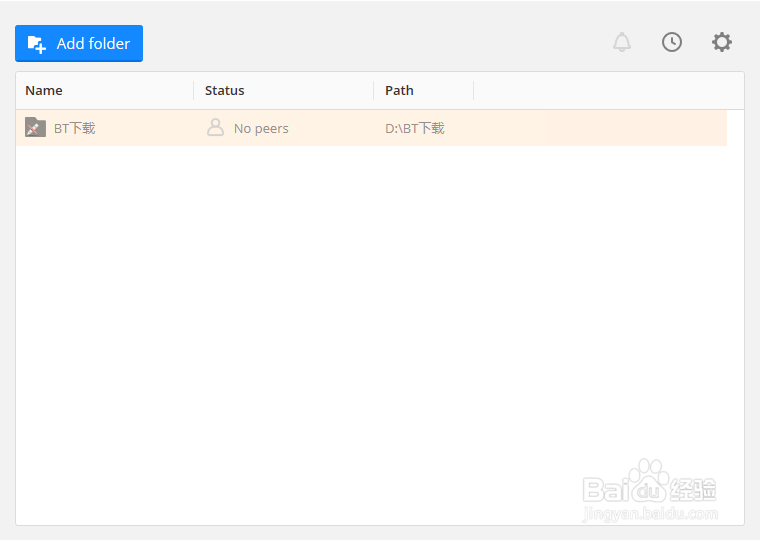Click the peers person icon

tap(215, 128)
